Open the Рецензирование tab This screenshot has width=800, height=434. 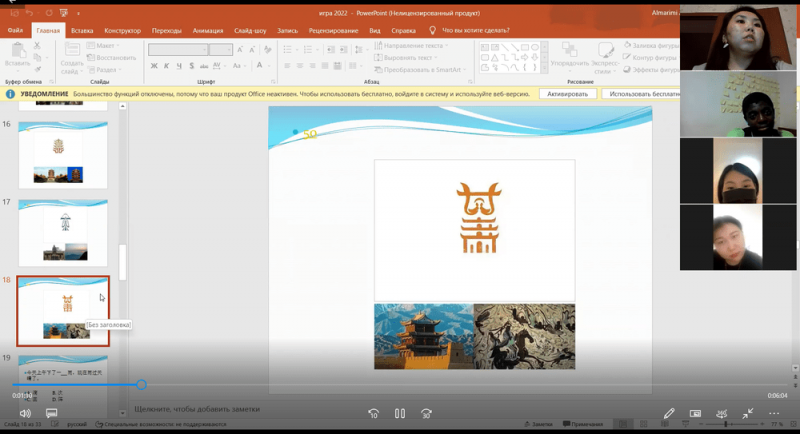[333, 31]
